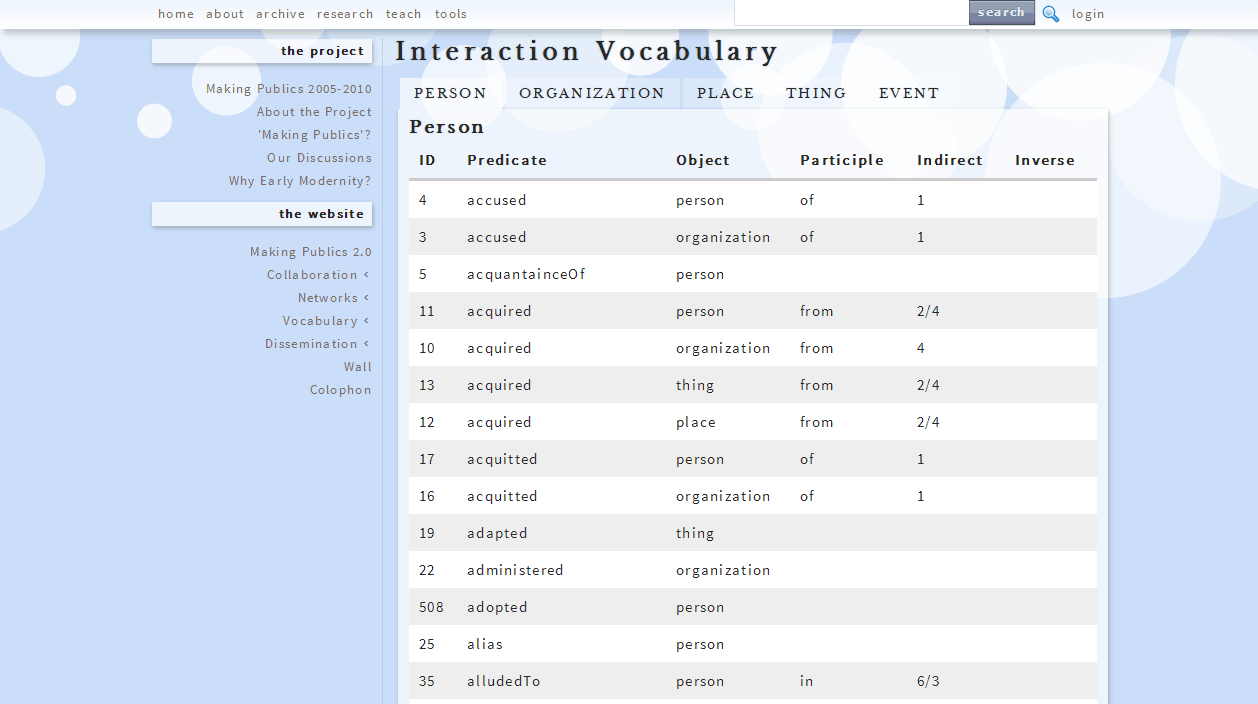Click the Participle column header
The width and height of the screenshot is (1258, 704).
point(842,160)
